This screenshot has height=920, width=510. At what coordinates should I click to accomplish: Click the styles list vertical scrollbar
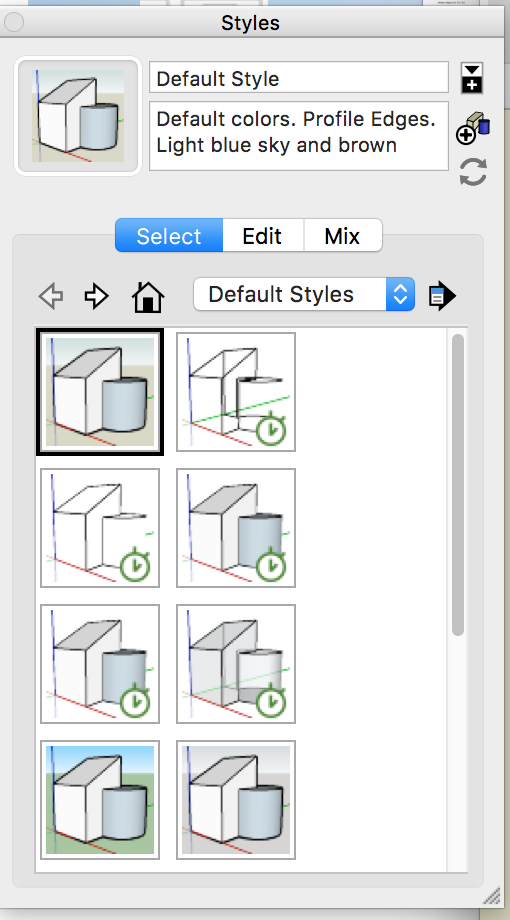point(458,485)
